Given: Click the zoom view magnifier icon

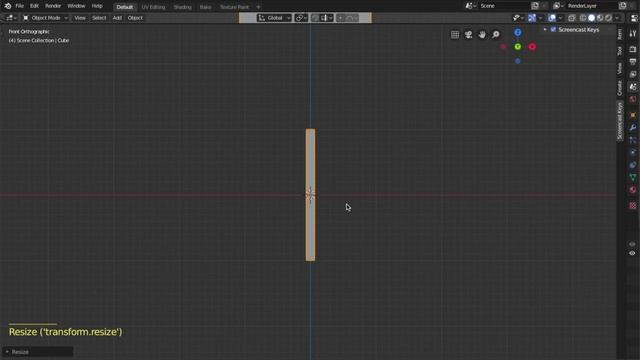Looking at the screenshot, I should [x=496, y=35].
